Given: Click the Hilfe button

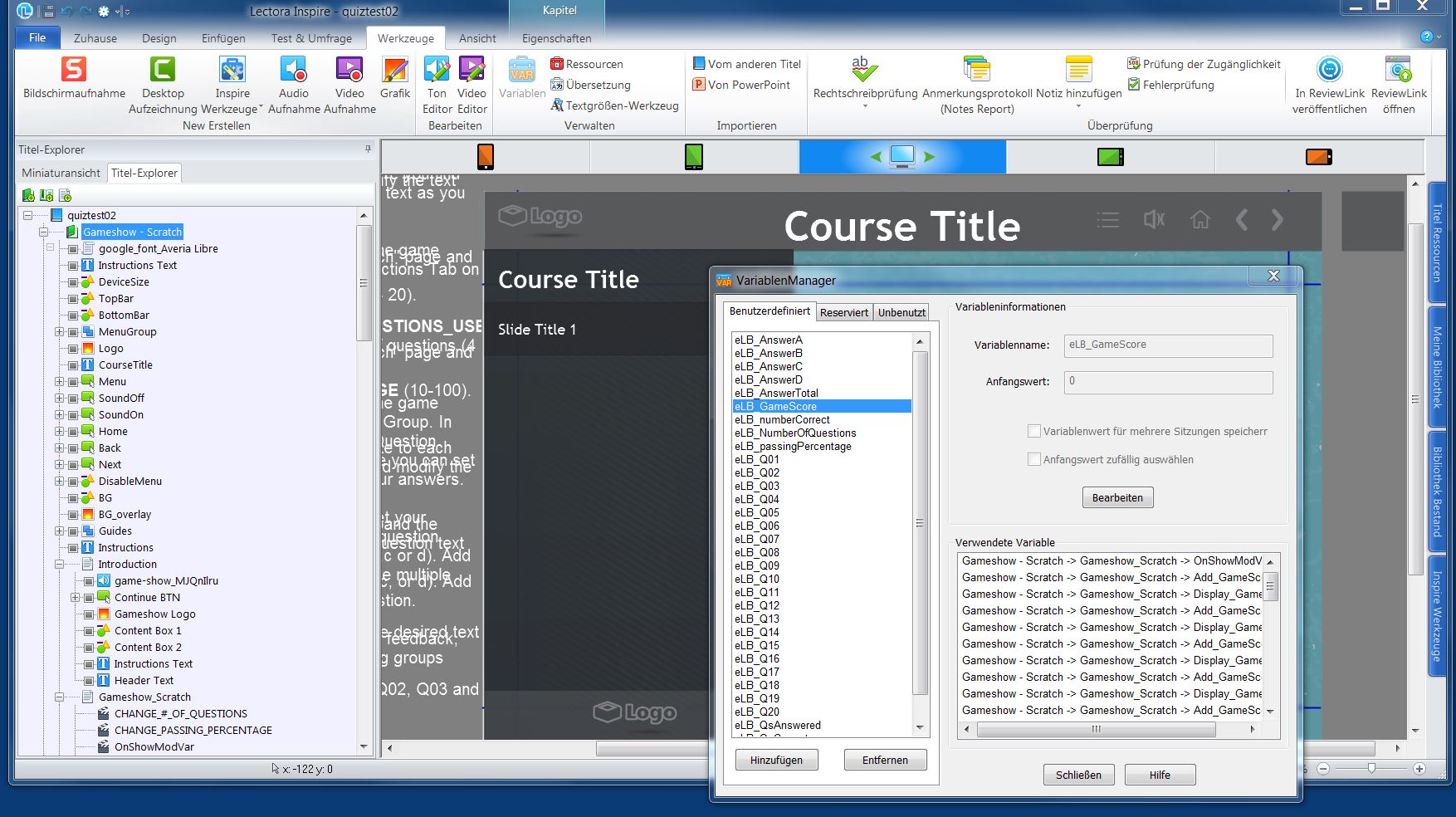Looking at the screenshot, I should tap(1160, 775).
